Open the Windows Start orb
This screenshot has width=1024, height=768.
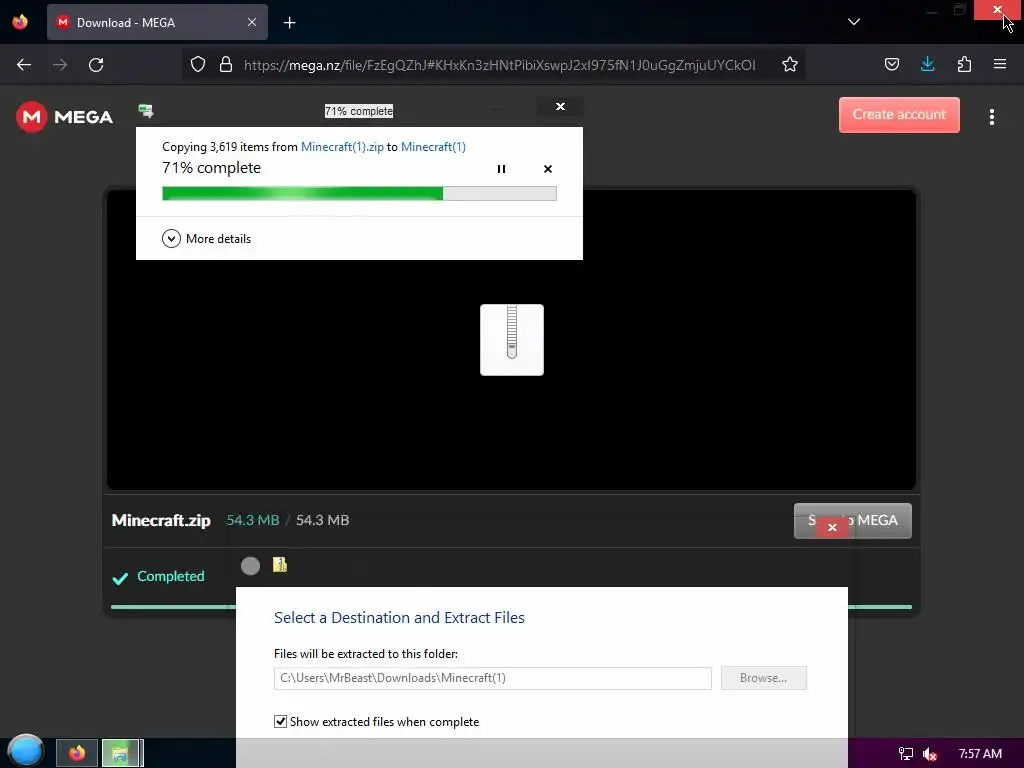[x=26, y=750]
